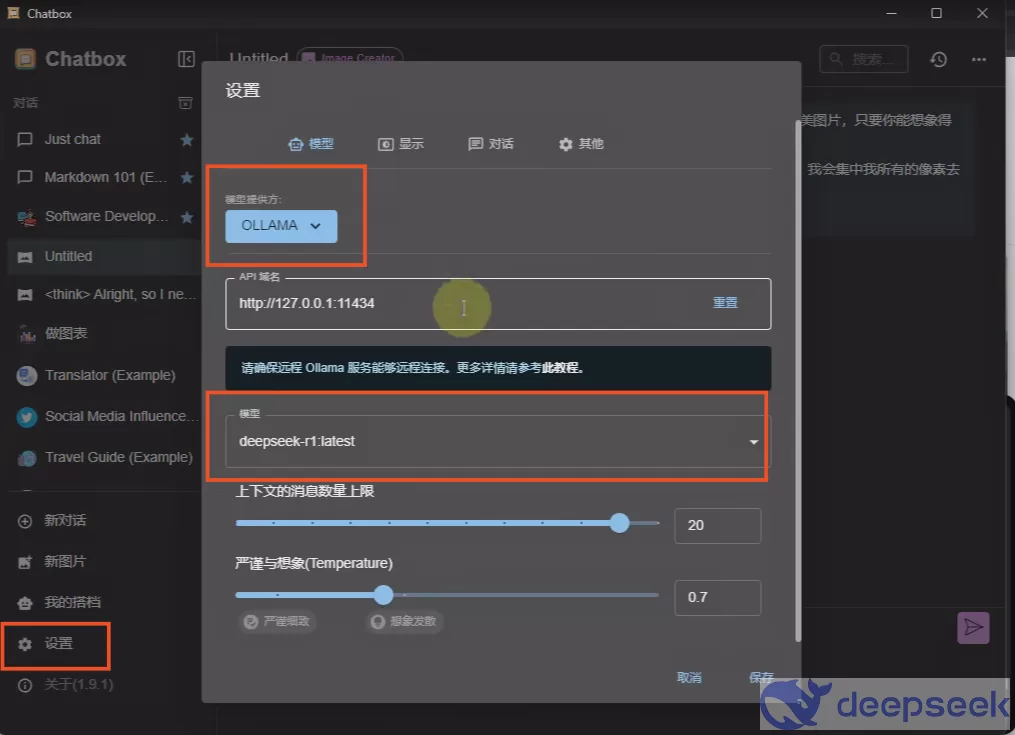Choose the 想象发散 temperature preset

[x=405, y=622]
